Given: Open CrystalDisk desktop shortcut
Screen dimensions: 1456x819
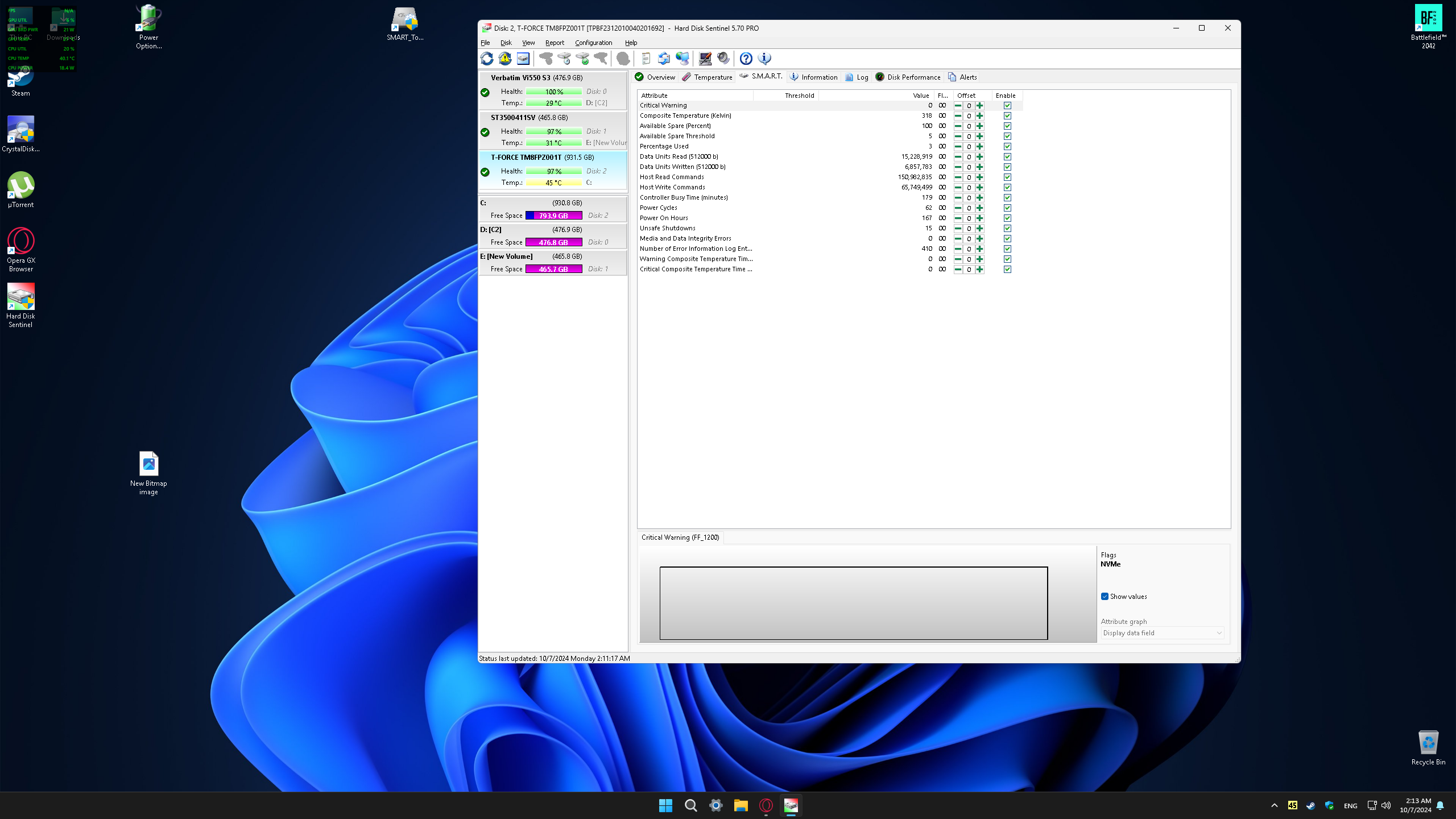Looking at the screenshot, I should (20, 134).
